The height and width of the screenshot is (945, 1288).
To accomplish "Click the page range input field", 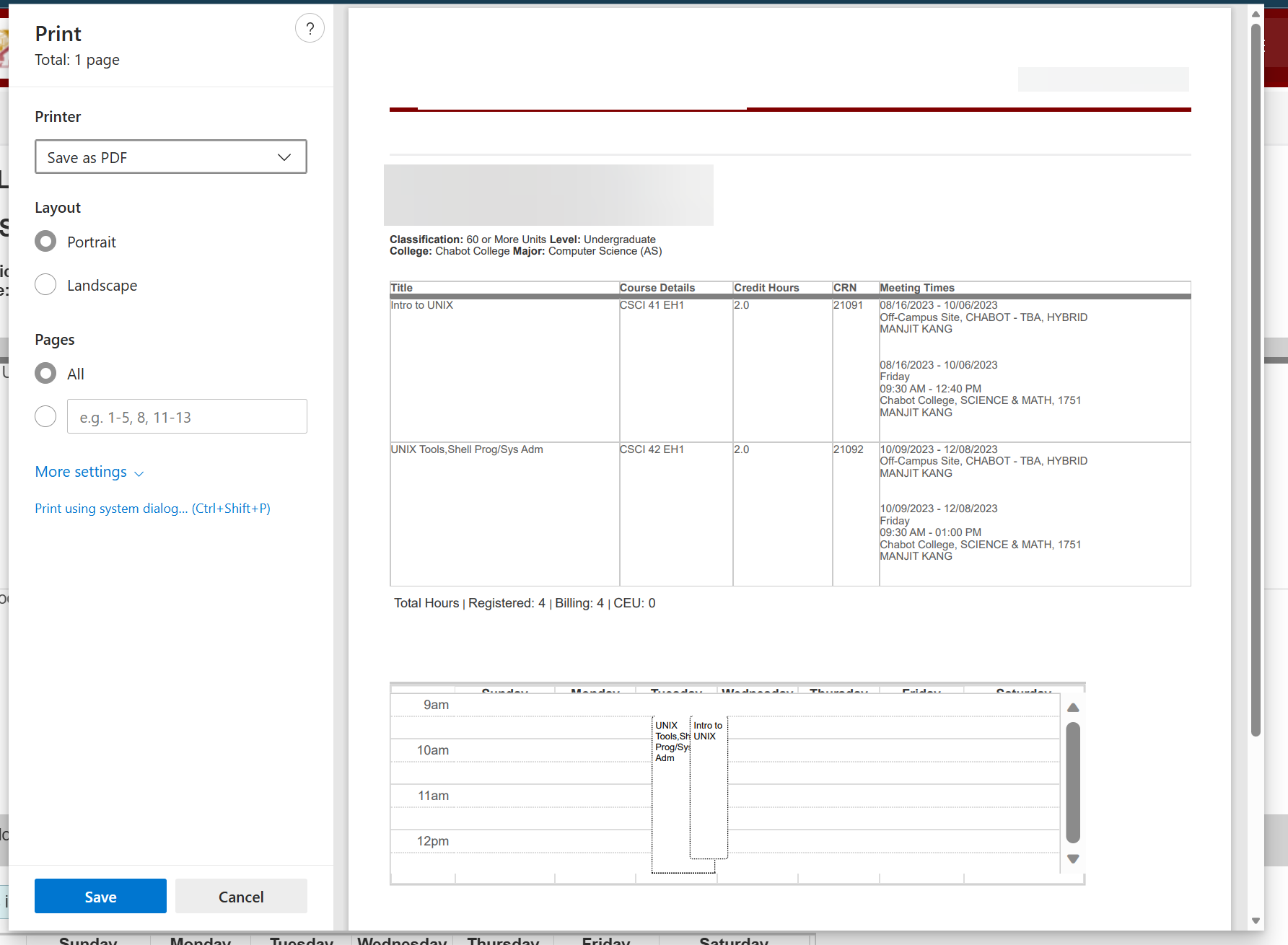I will [187, 417].
